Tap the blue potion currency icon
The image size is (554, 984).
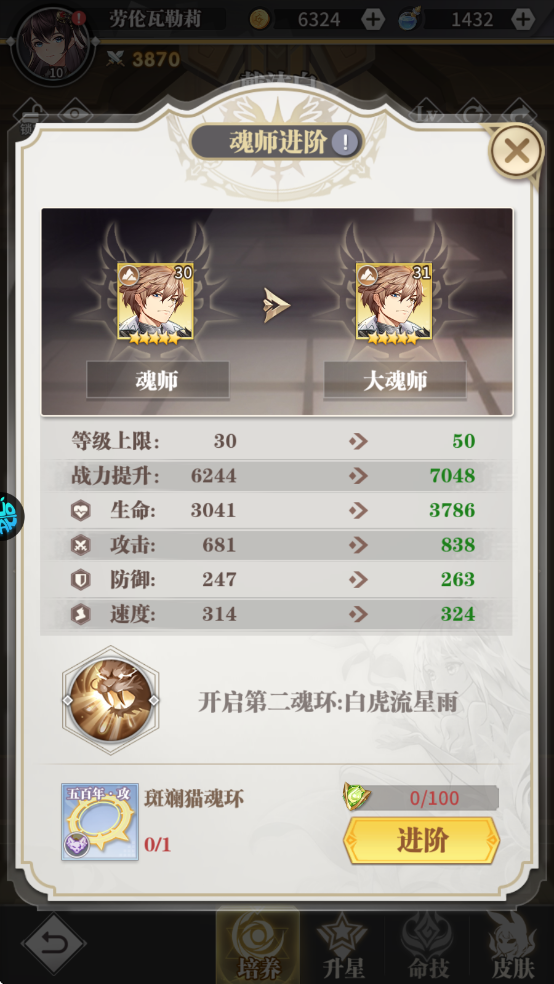click(x=410, y=19)
